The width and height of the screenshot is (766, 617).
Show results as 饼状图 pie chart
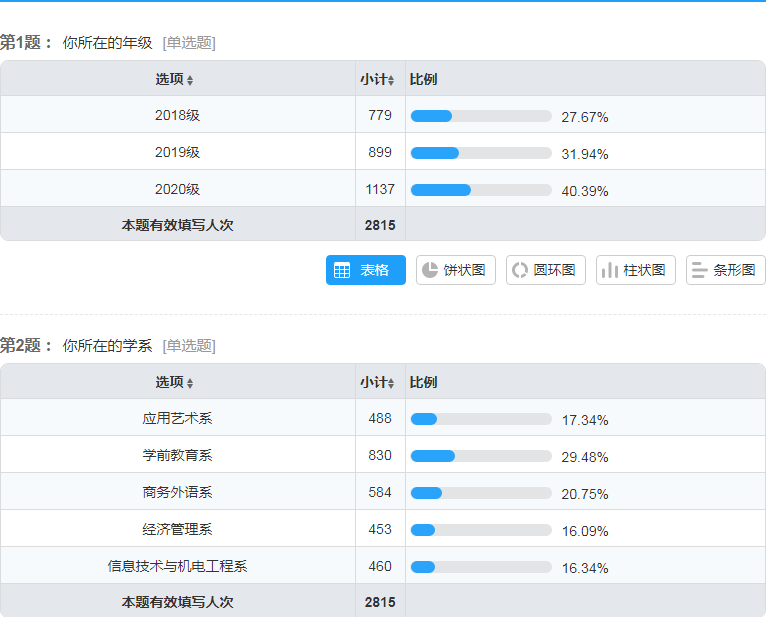[455, 270]
